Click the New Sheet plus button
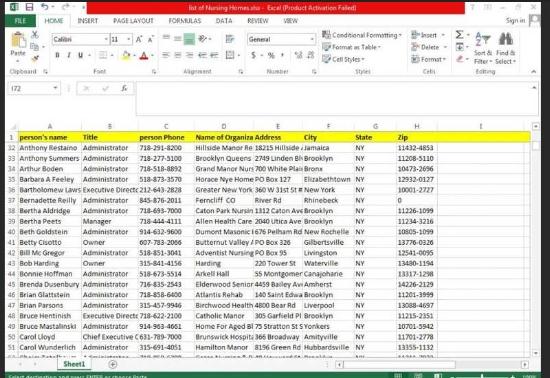This screenshot has width=550, height=378. 113,364
